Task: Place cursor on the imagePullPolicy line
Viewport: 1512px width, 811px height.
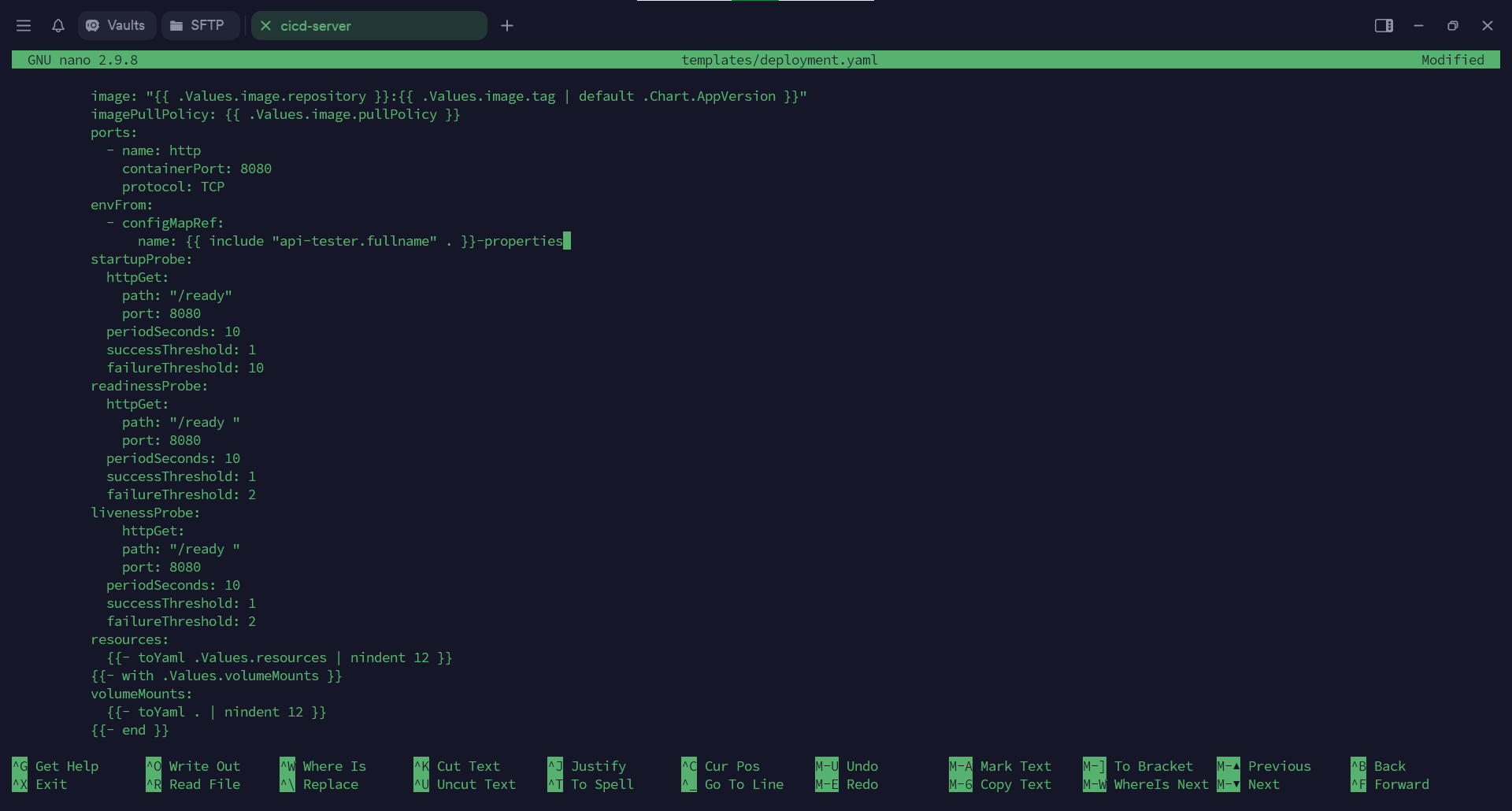Action: (x=276, y=114)
